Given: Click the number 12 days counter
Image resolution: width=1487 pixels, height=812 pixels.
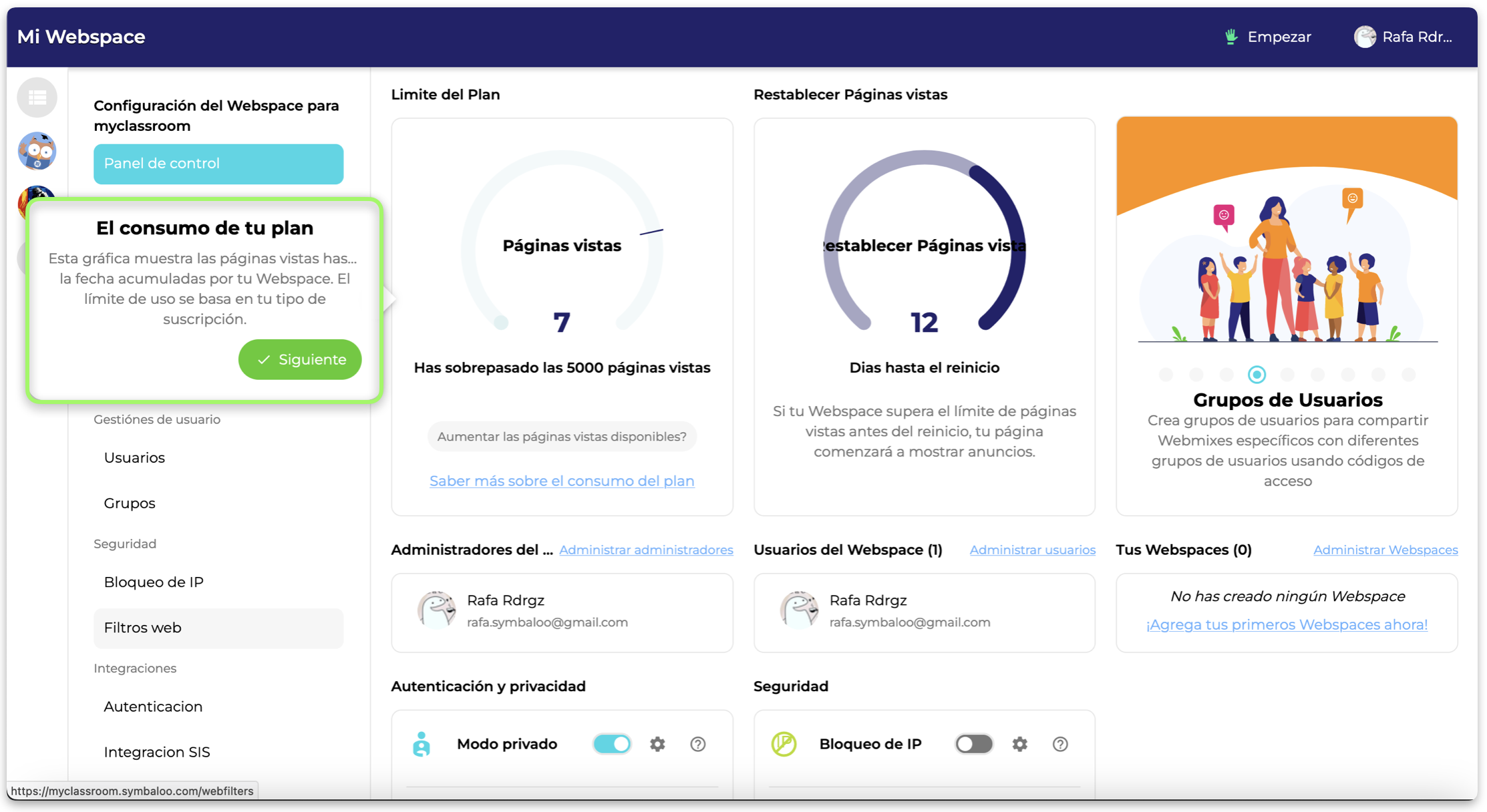Looking at the screenshot, I should click(925, 323).
